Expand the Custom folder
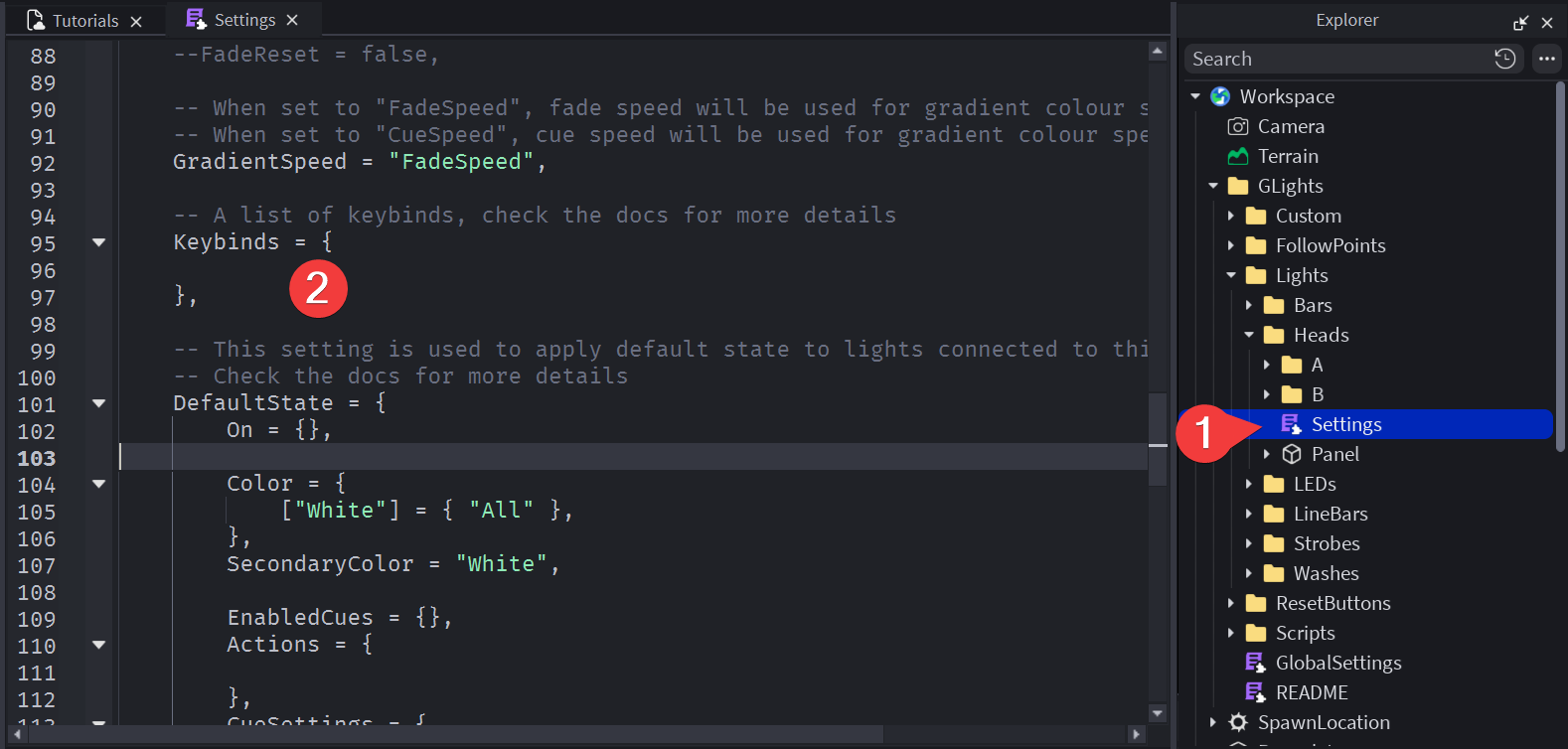The height and width of the screenshot is (749, 1568). pyautogui.click(x=1231, y=216)
